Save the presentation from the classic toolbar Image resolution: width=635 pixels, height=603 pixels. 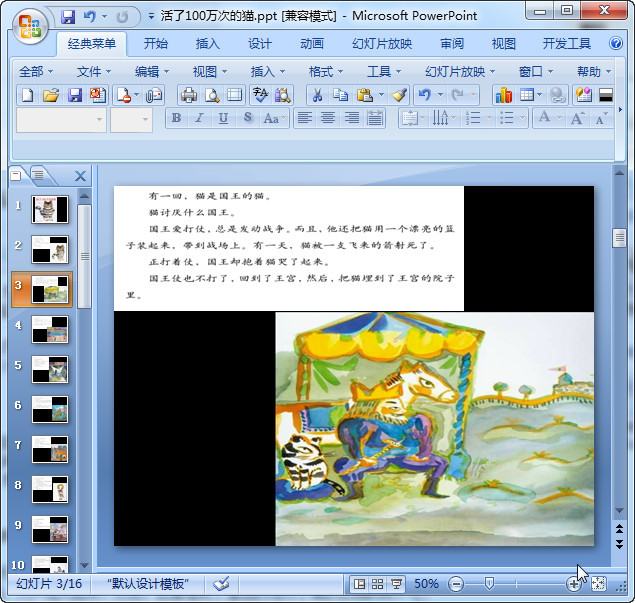click(x=75, y=96)
